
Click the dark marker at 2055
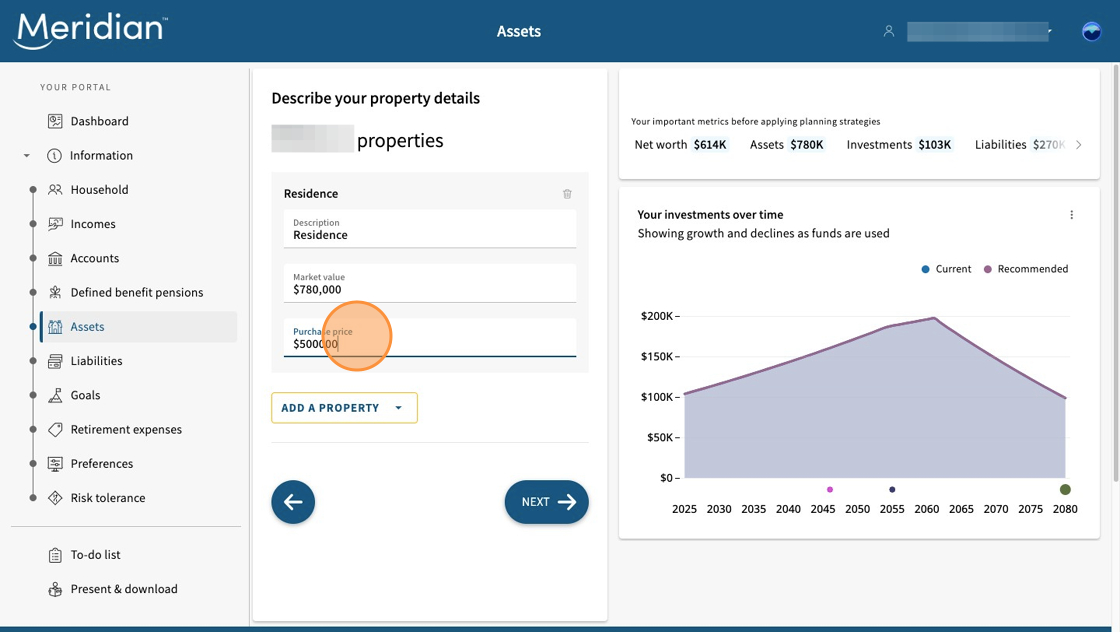pos(892,490)
